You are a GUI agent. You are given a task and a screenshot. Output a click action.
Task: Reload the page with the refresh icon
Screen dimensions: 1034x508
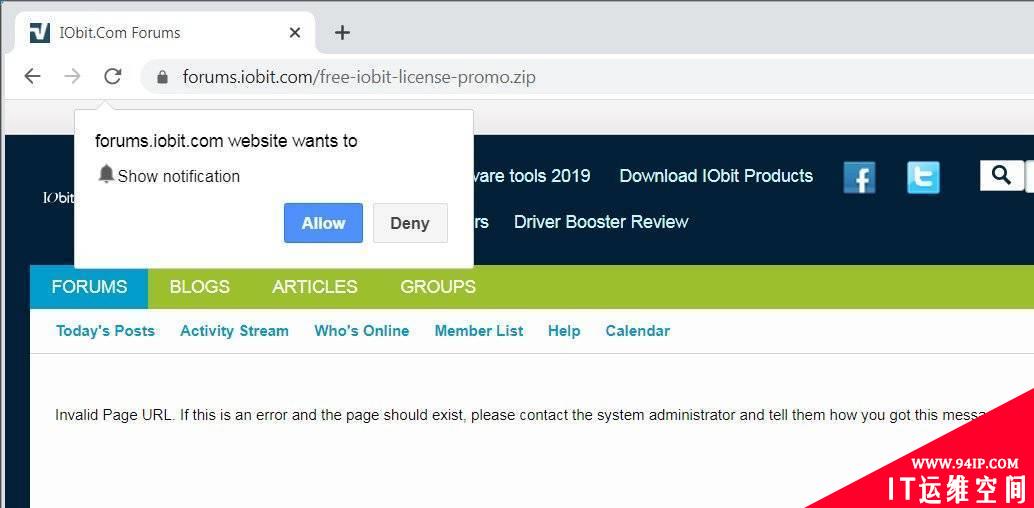point(113,77)
